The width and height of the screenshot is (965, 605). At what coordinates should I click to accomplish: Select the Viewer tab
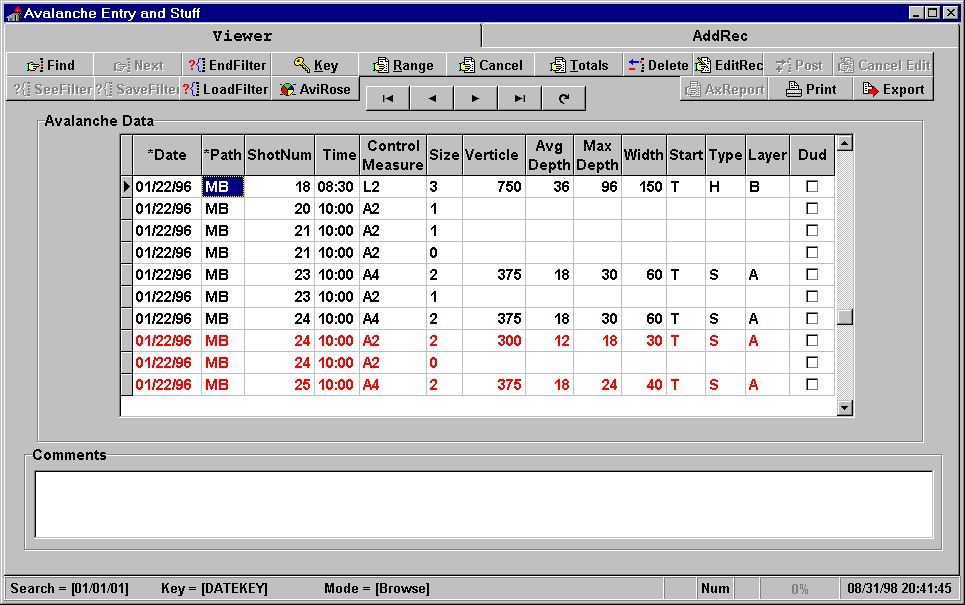click(242, 36)
